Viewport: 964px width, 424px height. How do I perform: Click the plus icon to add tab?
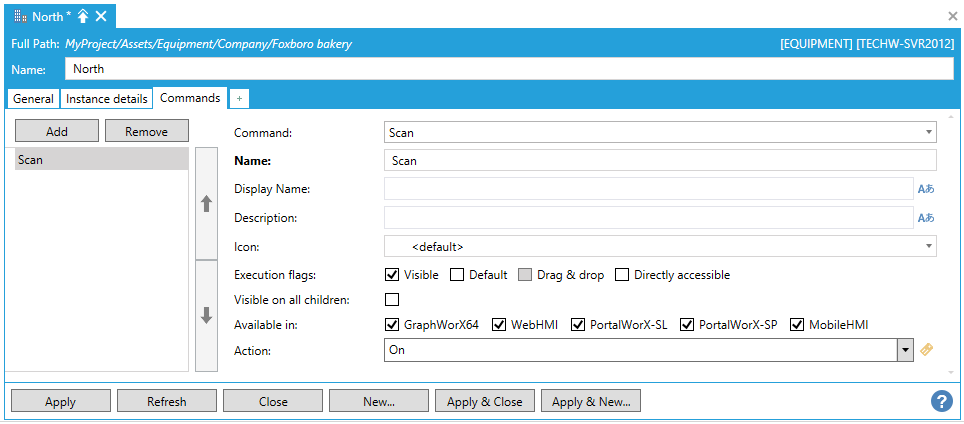pos(240,99)
